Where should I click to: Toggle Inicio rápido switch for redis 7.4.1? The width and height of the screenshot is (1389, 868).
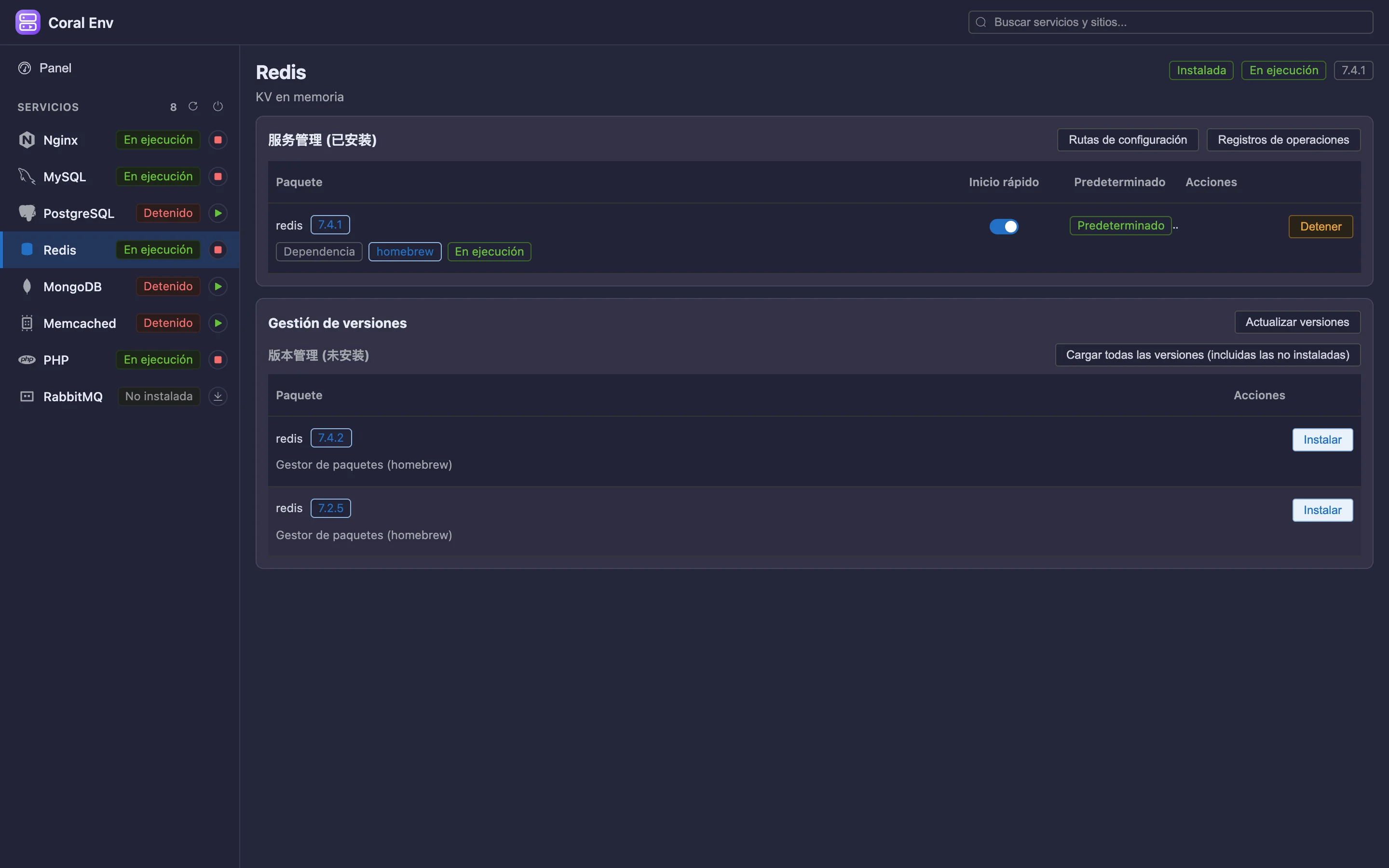tap(1003, 226)
